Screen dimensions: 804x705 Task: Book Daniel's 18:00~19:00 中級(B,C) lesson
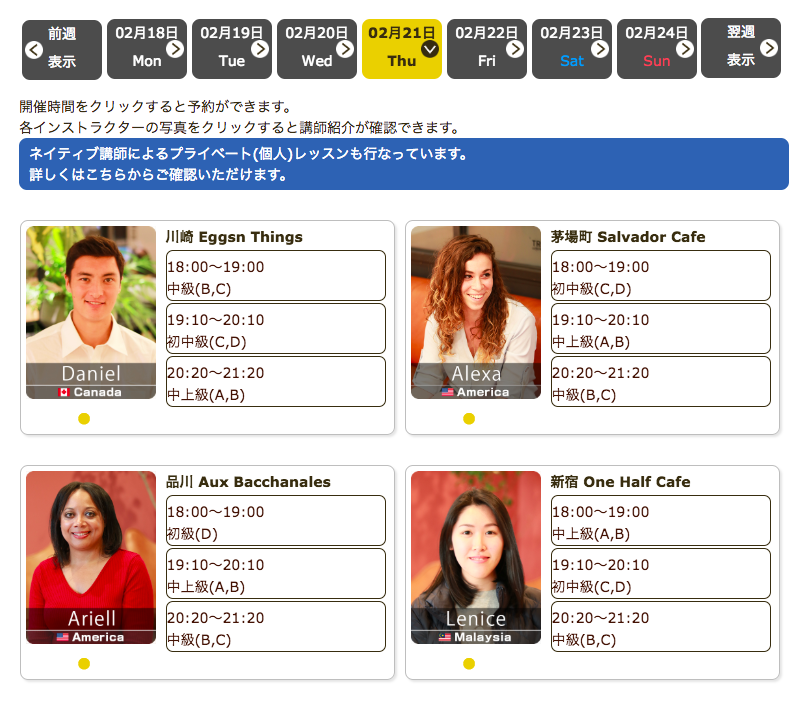pos(275,276)
